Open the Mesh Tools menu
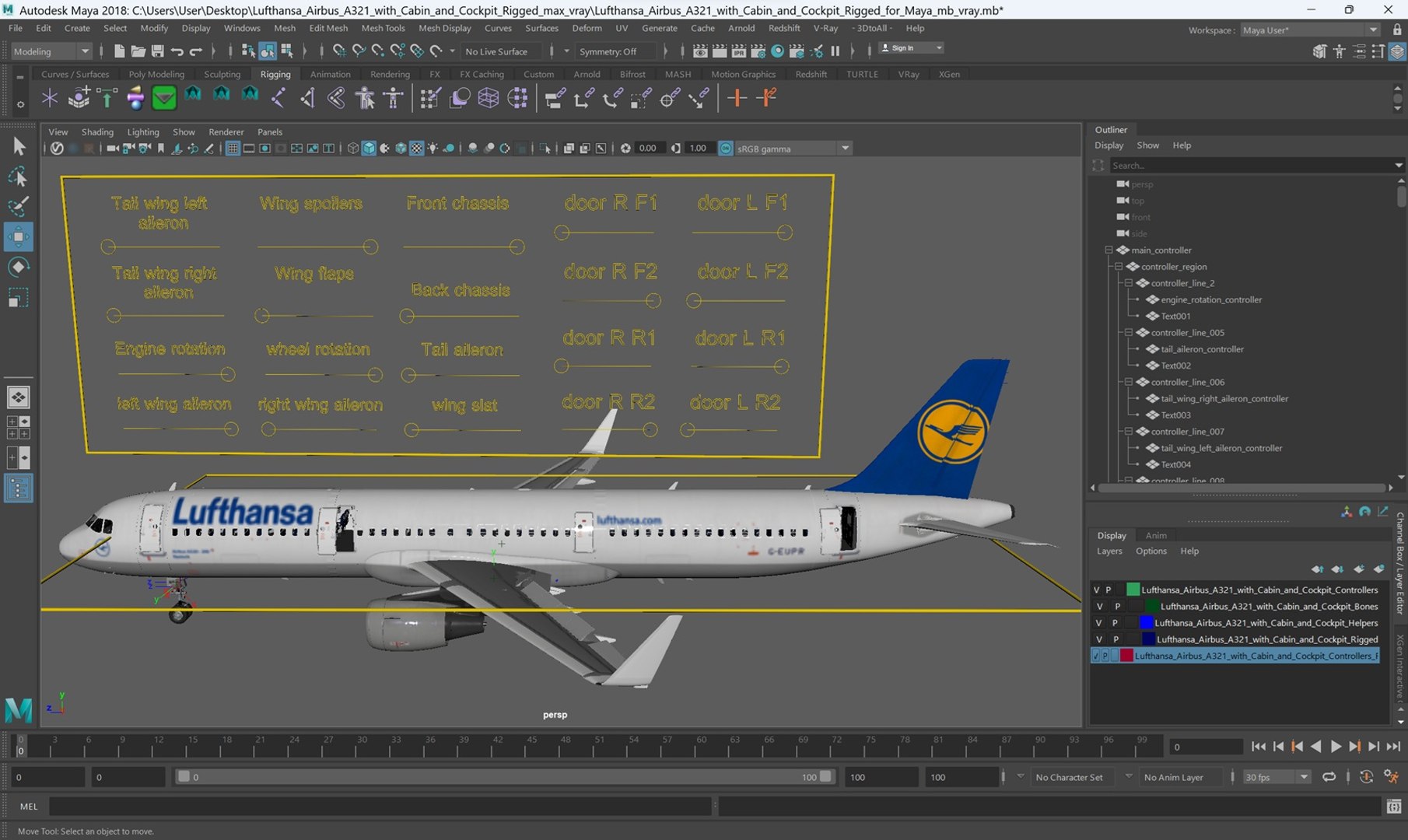 (383, 28)
